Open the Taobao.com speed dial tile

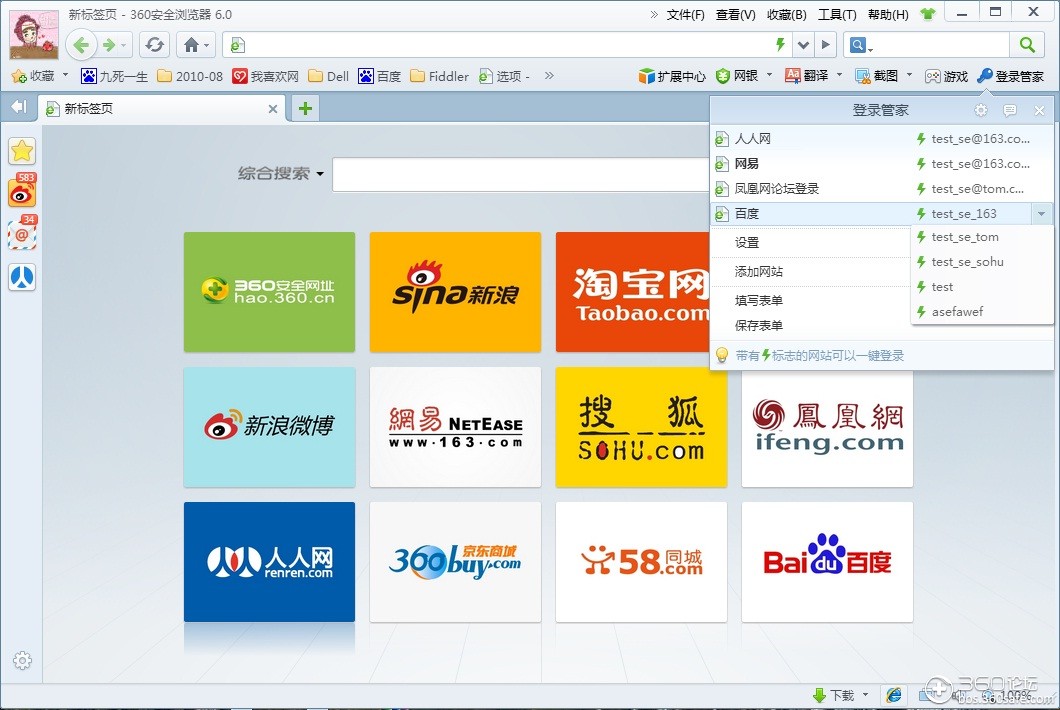pyautogui.click(x=641, y=292)
